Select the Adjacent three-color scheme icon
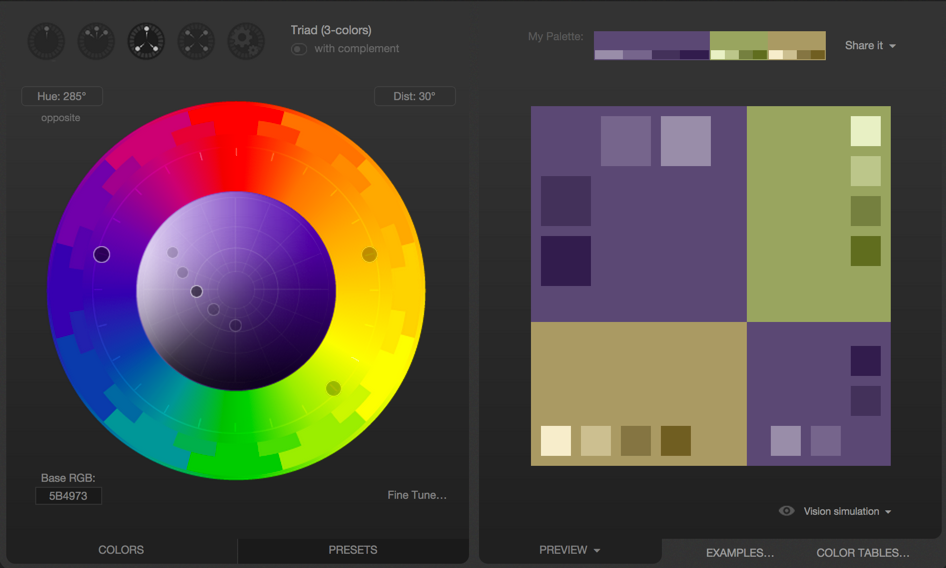The image size is (946, 568). pos(97,42)
